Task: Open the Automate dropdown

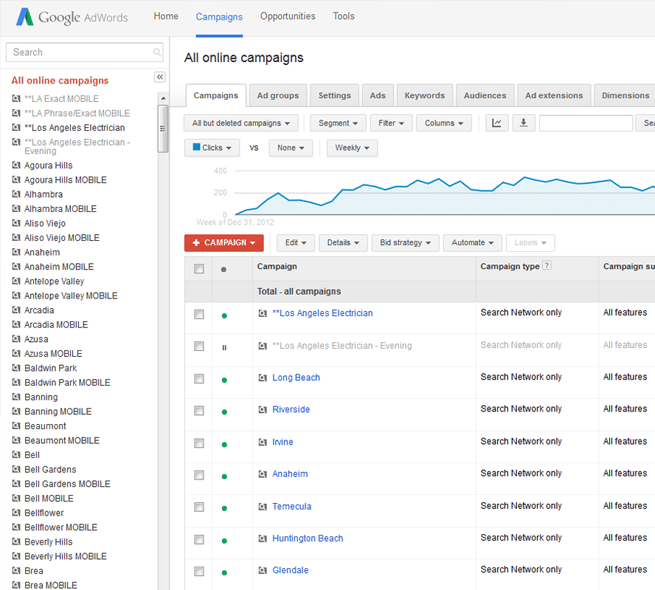Action: 472,243
